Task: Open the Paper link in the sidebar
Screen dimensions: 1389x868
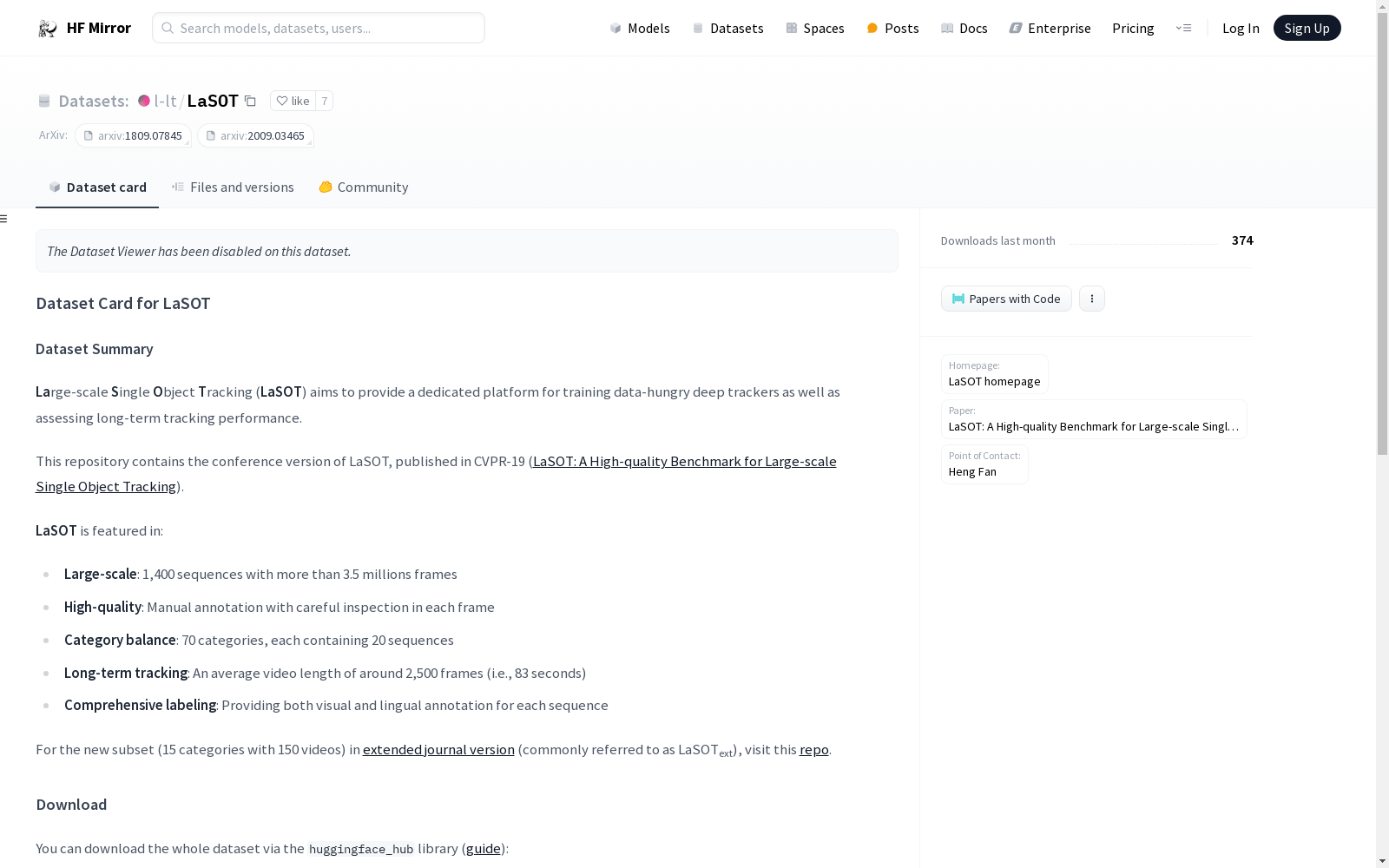Action: [x=1094, y=419]
